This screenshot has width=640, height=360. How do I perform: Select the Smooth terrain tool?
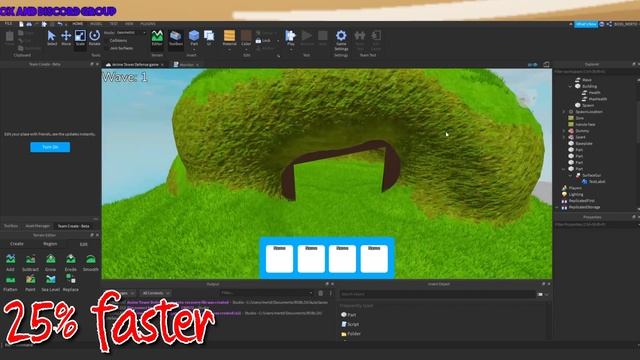[91, 262]
